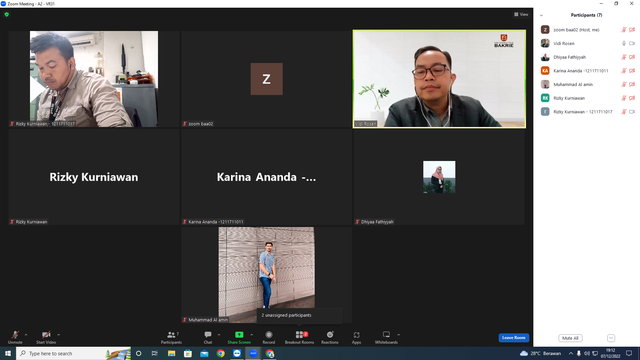Select zoom baa02 (Host, me) participant row

pyautogui.click(x=587, y=29)
